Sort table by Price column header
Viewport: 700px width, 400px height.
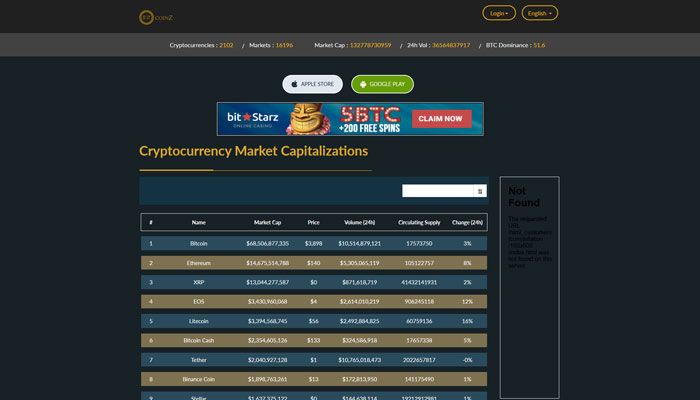(x=314, y=222)
